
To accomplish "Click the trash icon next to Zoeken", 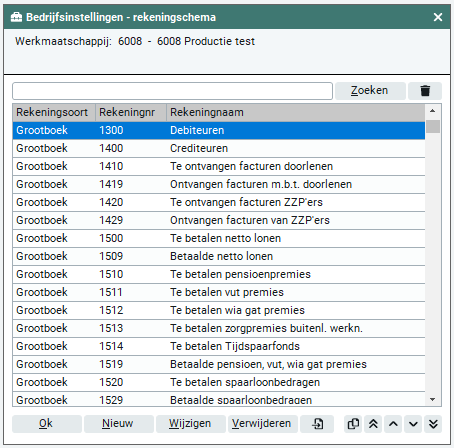I will 425,91.
